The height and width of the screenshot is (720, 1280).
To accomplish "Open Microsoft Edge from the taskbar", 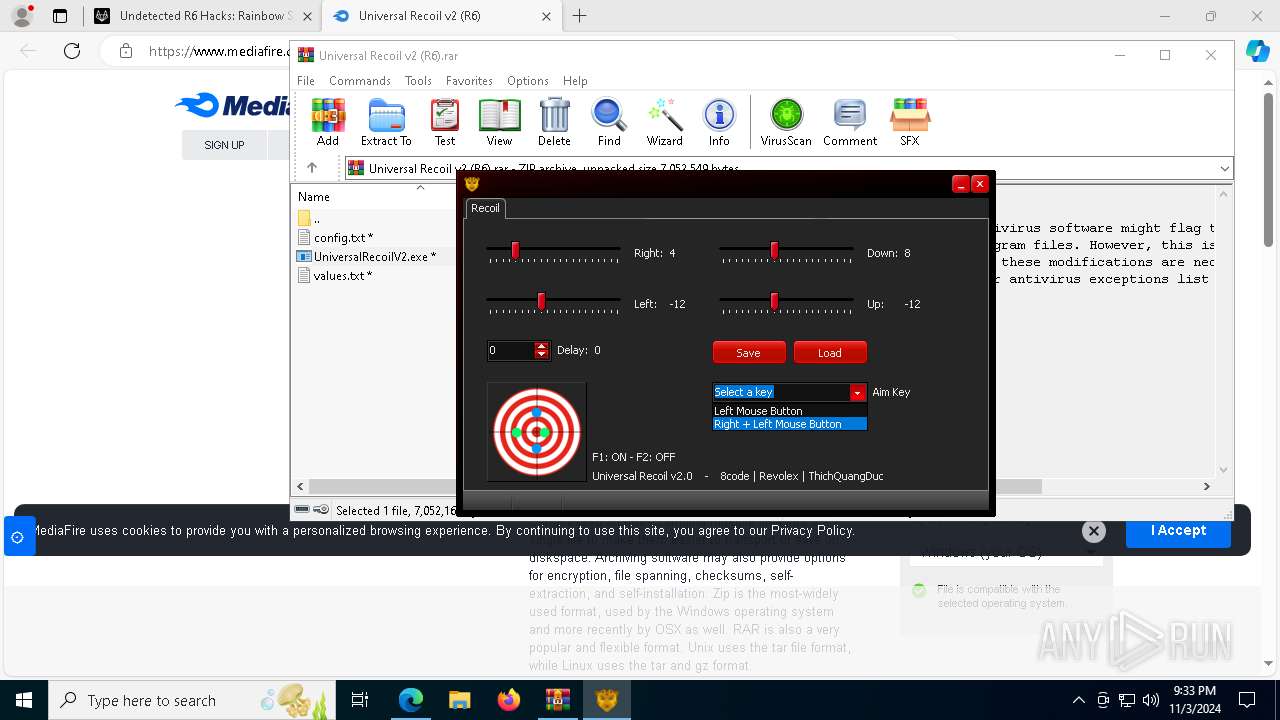I will click(x=411, y=701).
